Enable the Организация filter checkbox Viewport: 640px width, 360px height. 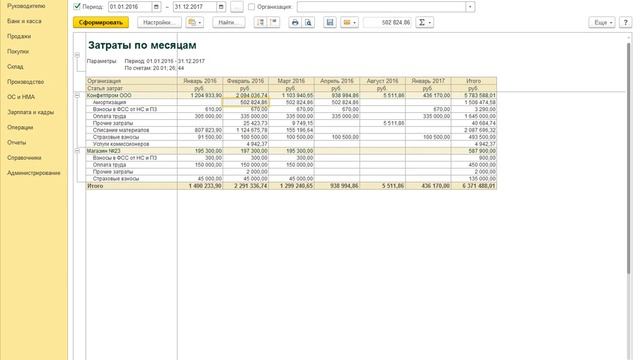(251, 7)
